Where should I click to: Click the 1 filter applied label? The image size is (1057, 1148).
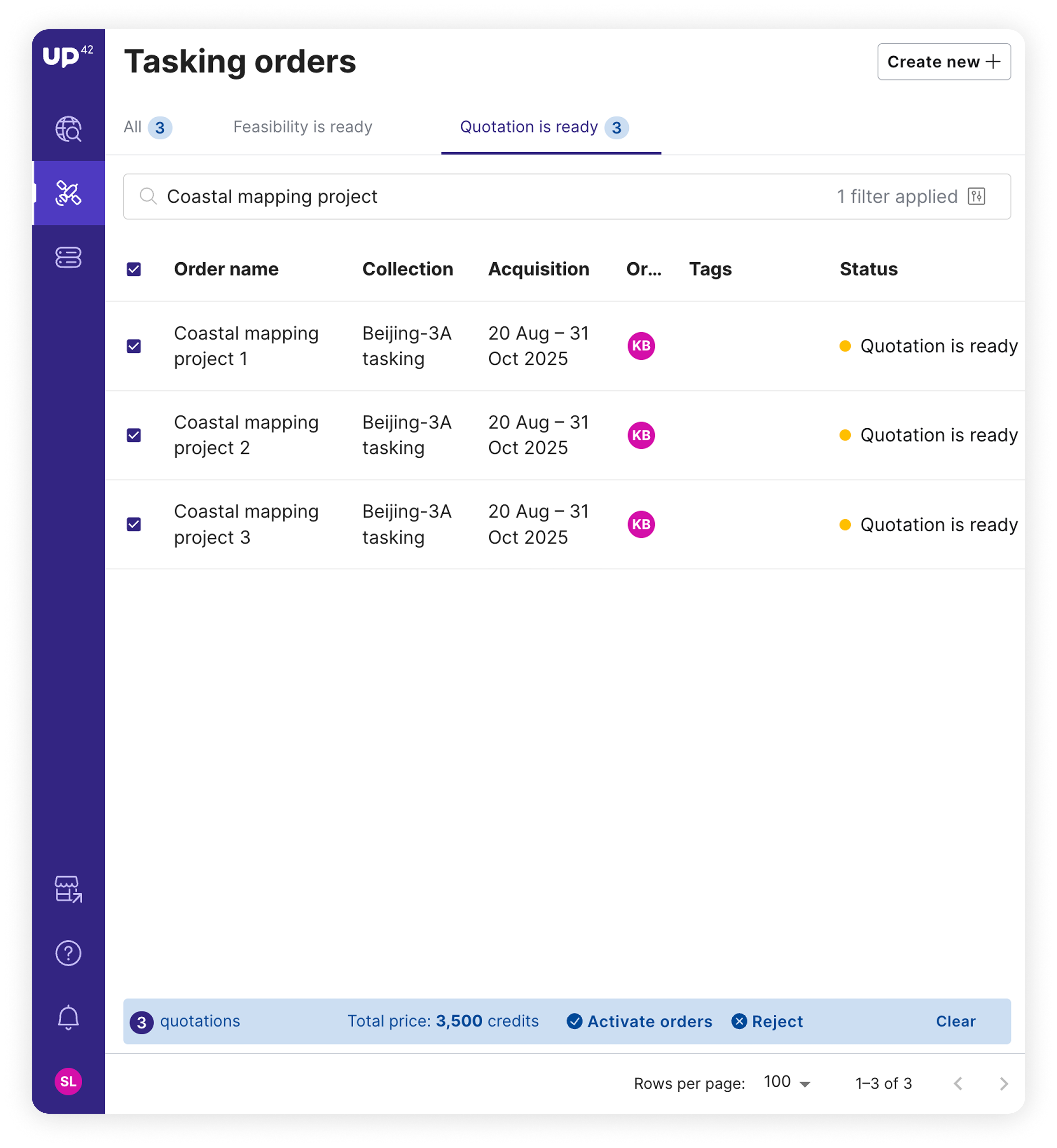[x=897, y=196]
